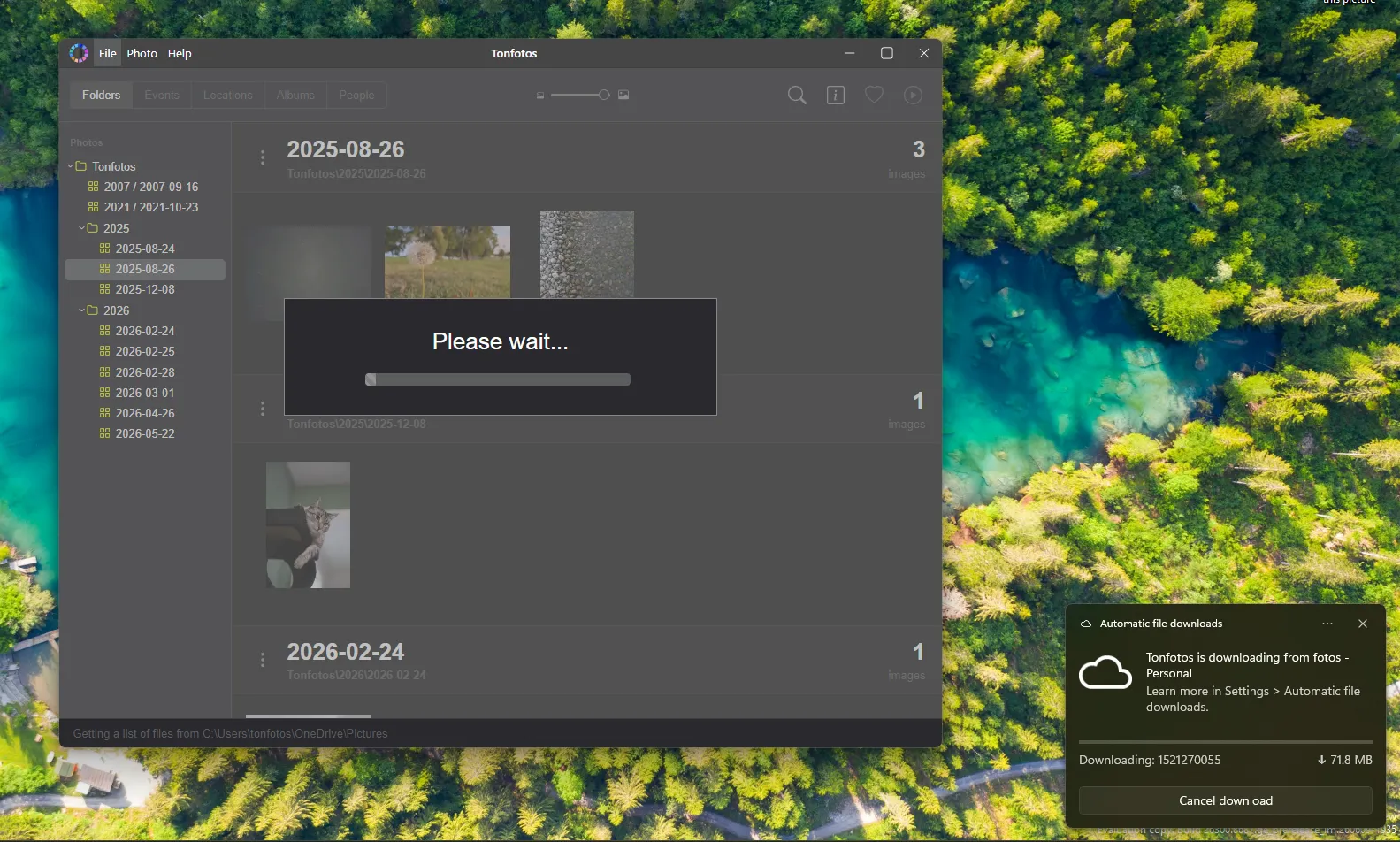The height and width of the screenshot is (842, 1400).
Task: Click the Tonfotos app logo icon
Action: 79,53
